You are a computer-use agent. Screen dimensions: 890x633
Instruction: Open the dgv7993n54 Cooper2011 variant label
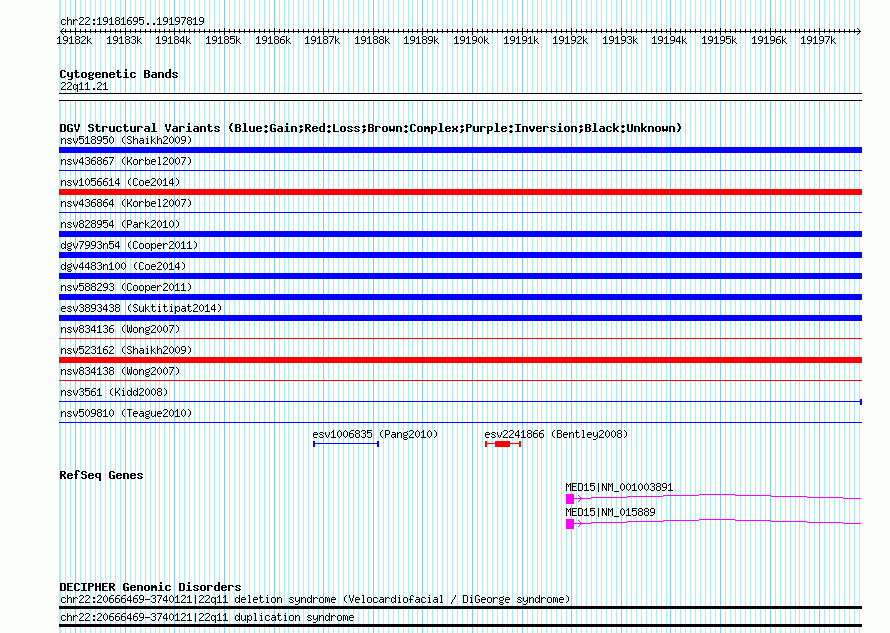[x=129, y=245]
